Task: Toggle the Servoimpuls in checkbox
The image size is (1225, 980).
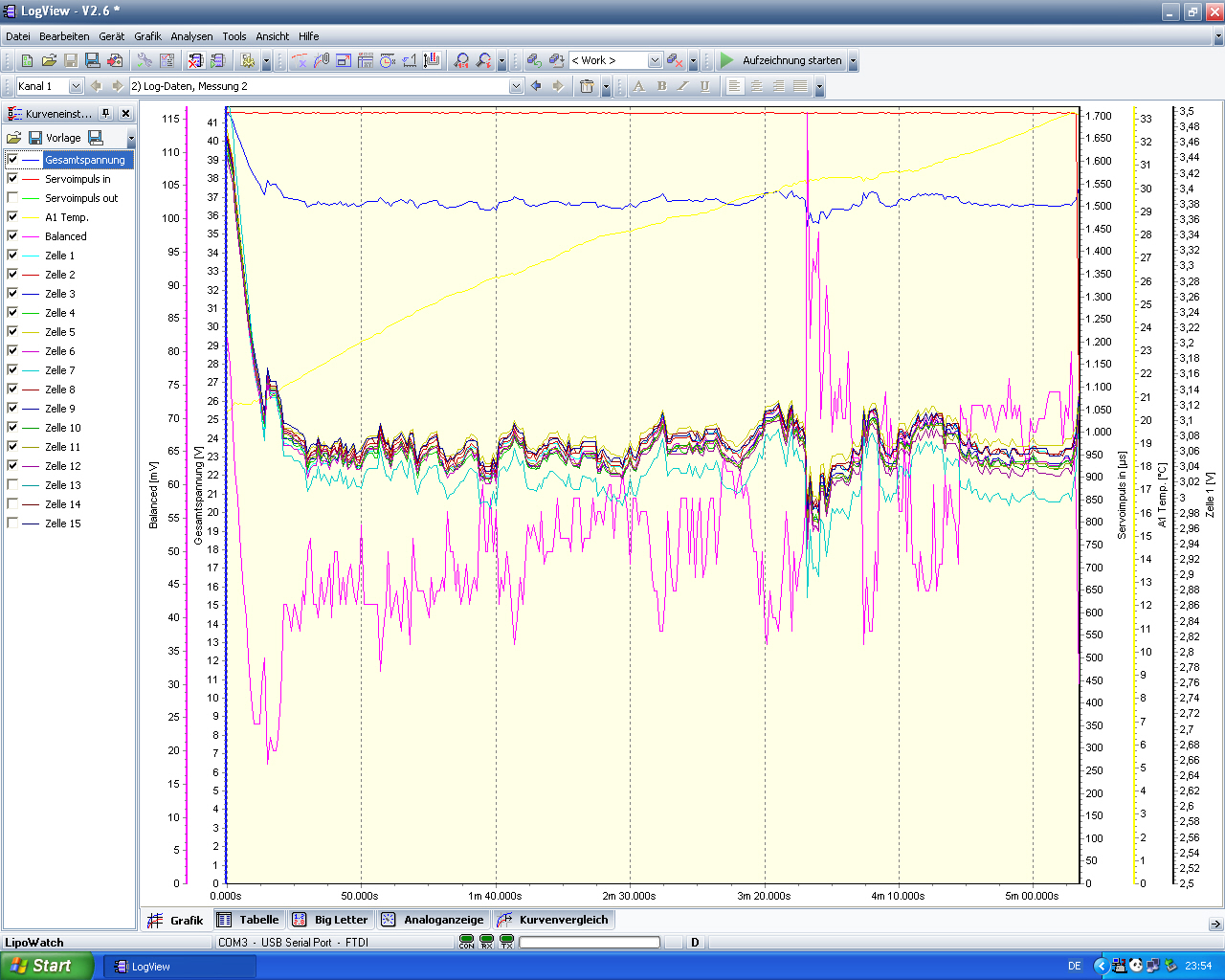Action: (12, 179)
